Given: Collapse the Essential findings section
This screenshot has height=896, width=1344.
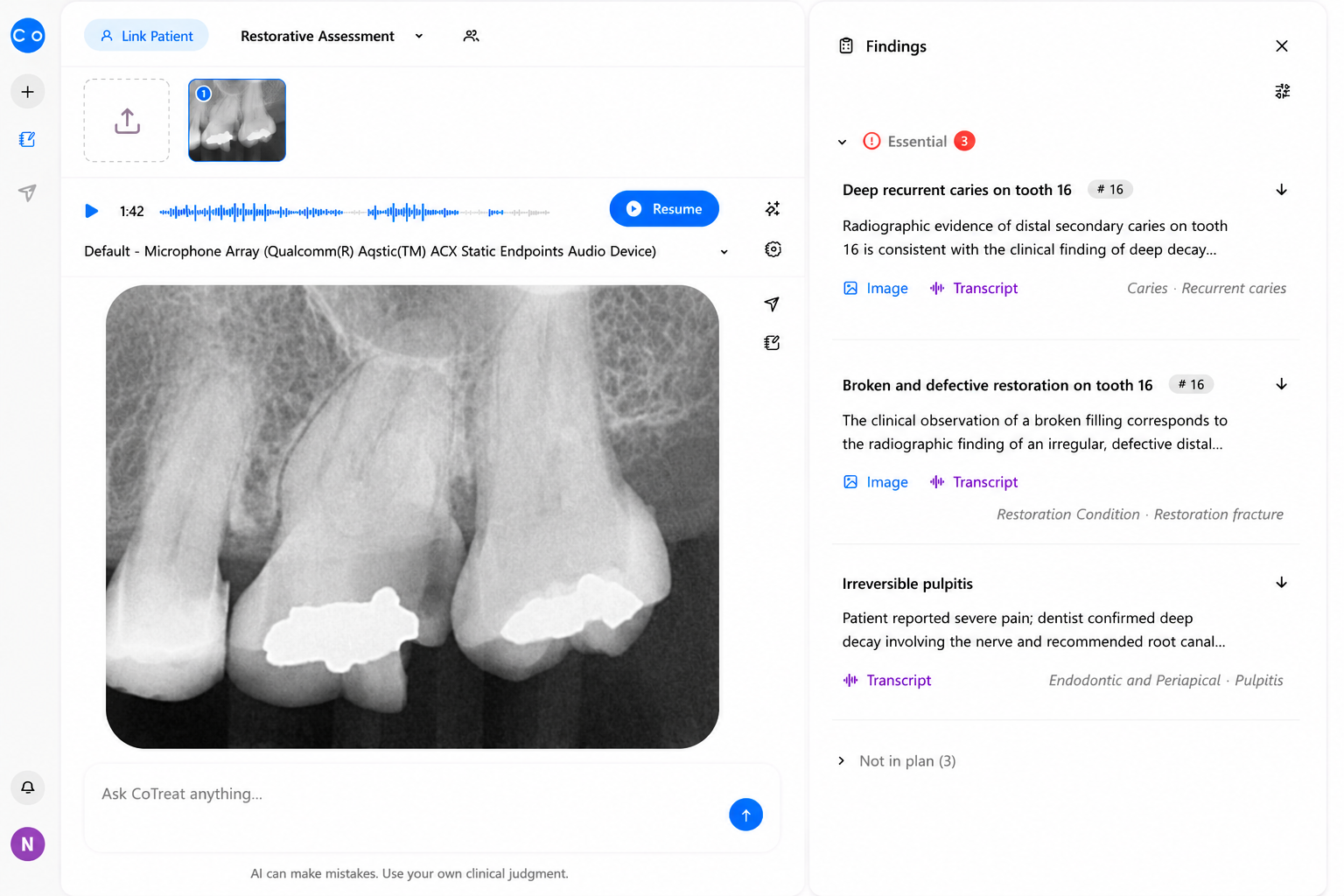Looking at the screenshot, I should pyautogui.click(x=842, y=142).
